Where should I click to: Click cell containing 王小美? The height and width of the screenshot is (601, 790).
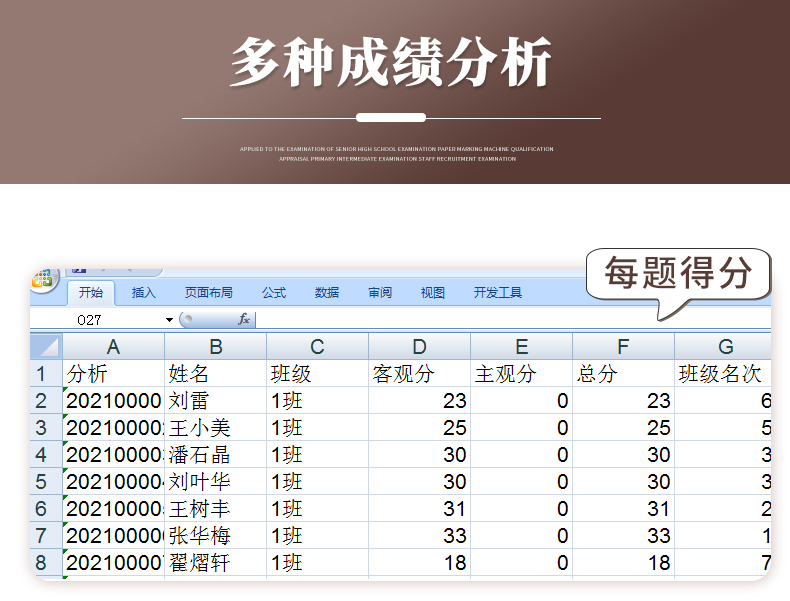coord(215,428)
